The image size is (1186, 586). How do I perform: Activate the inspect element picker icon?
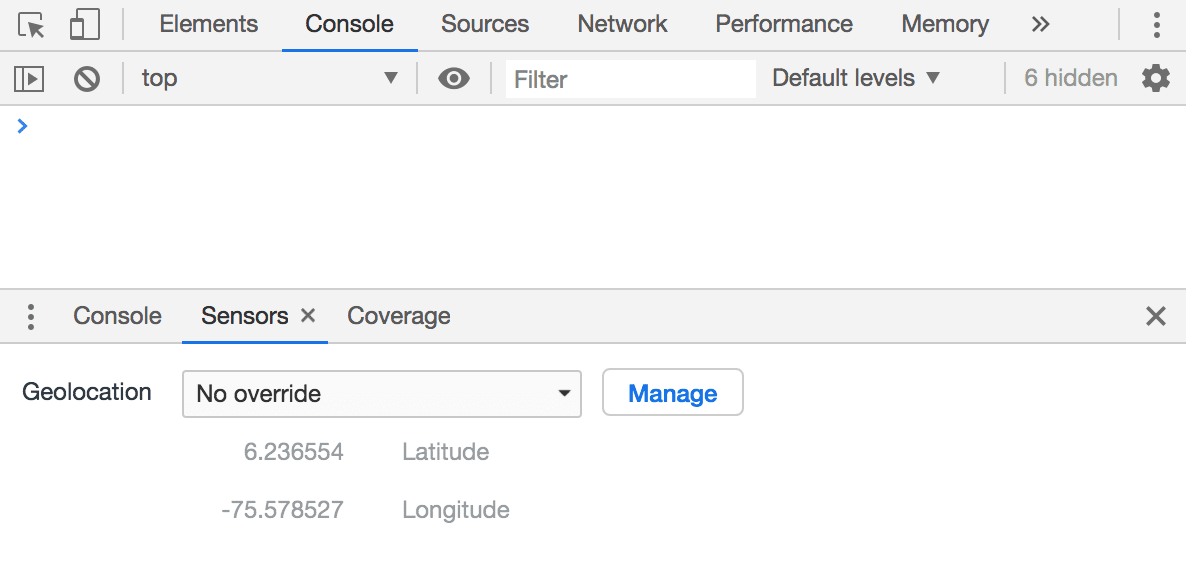point(32,25)
